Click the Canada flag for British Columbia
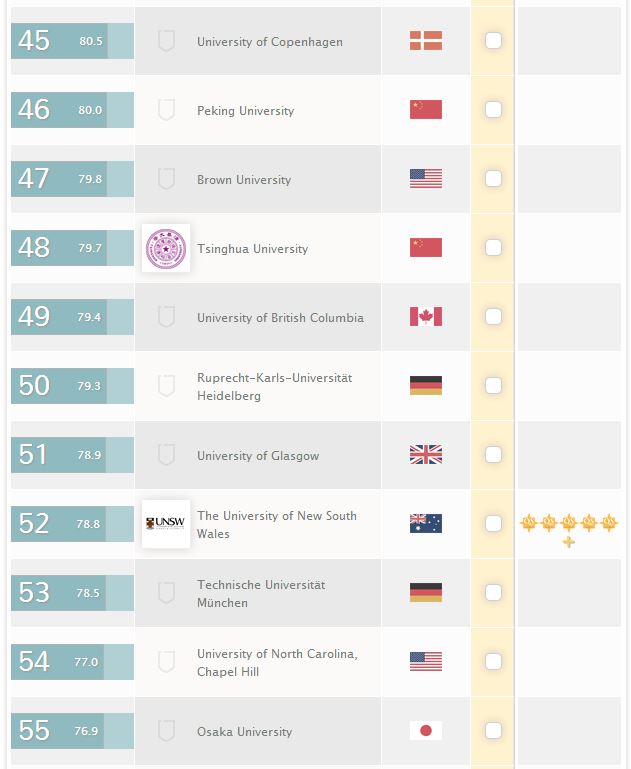 click(425, 317)
